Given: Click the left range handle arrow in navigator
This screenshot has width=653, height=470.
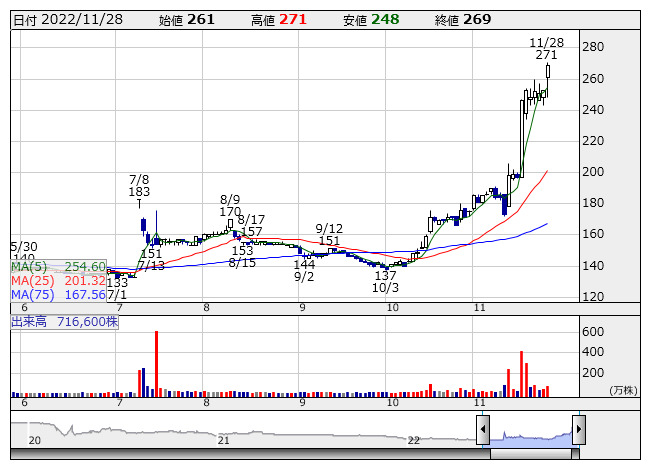Looking at the screenshot, I should (x=483, y=430).
